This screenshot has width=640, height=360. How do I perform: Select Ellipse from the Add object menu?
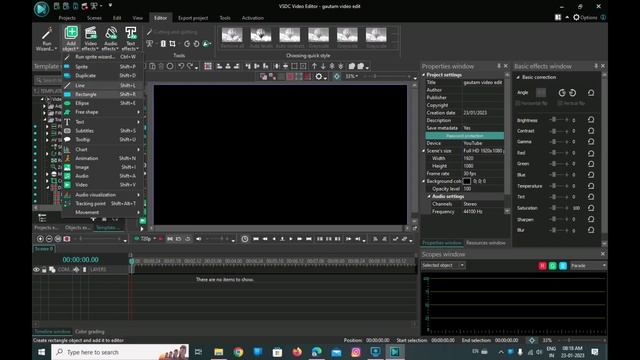point(102,103)
